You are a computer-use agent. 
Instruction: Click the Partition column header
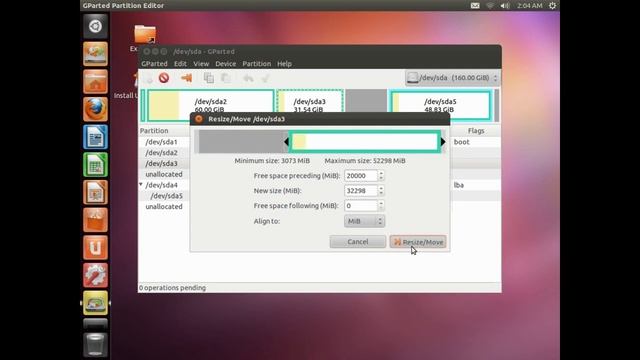click(x=154, y=131)
